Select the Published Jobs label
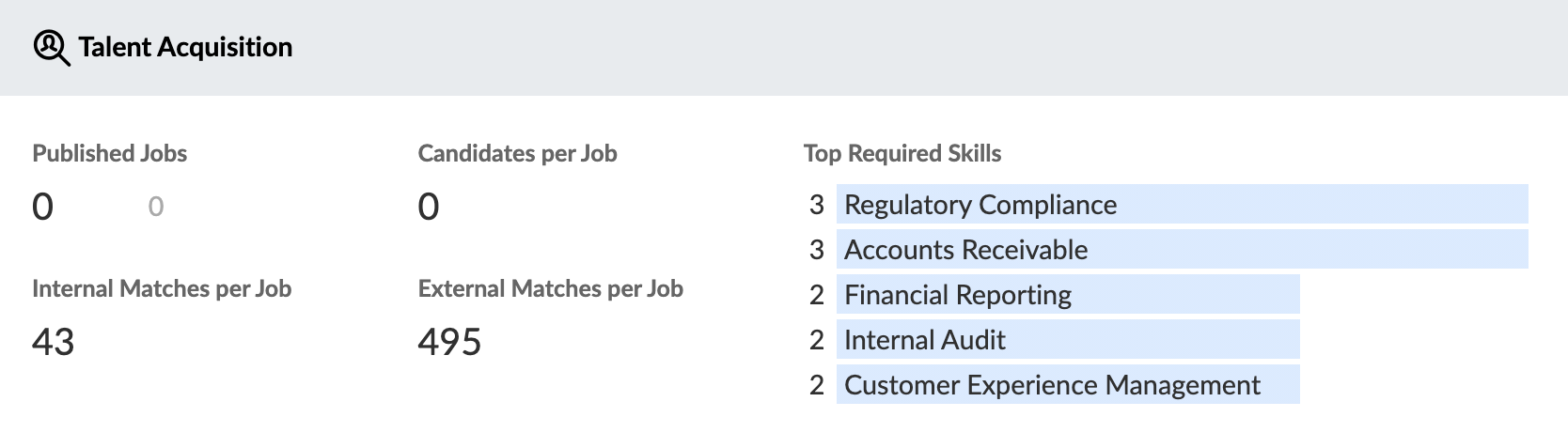 click(110, 153)
